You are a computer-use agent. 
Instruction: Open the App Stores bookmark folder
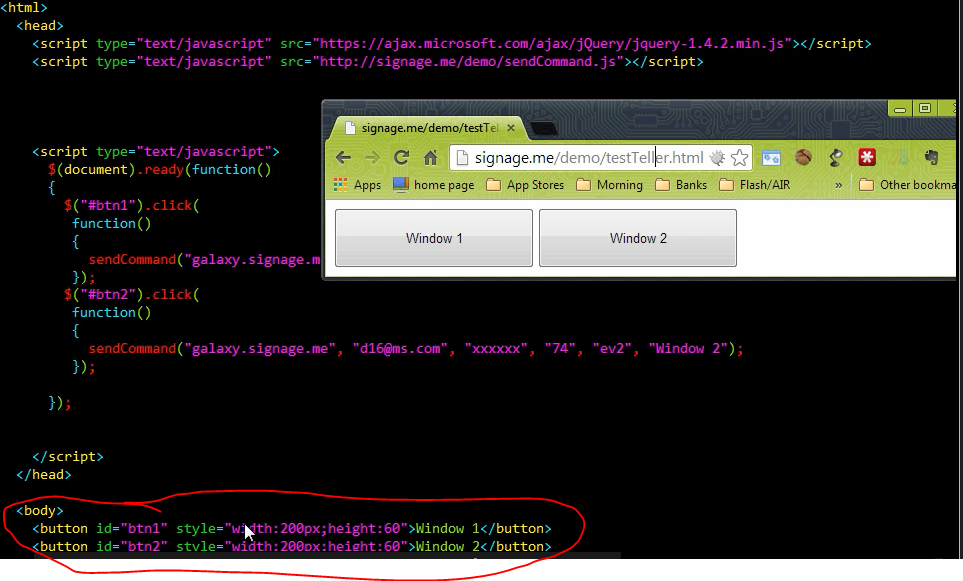(525, 185)
